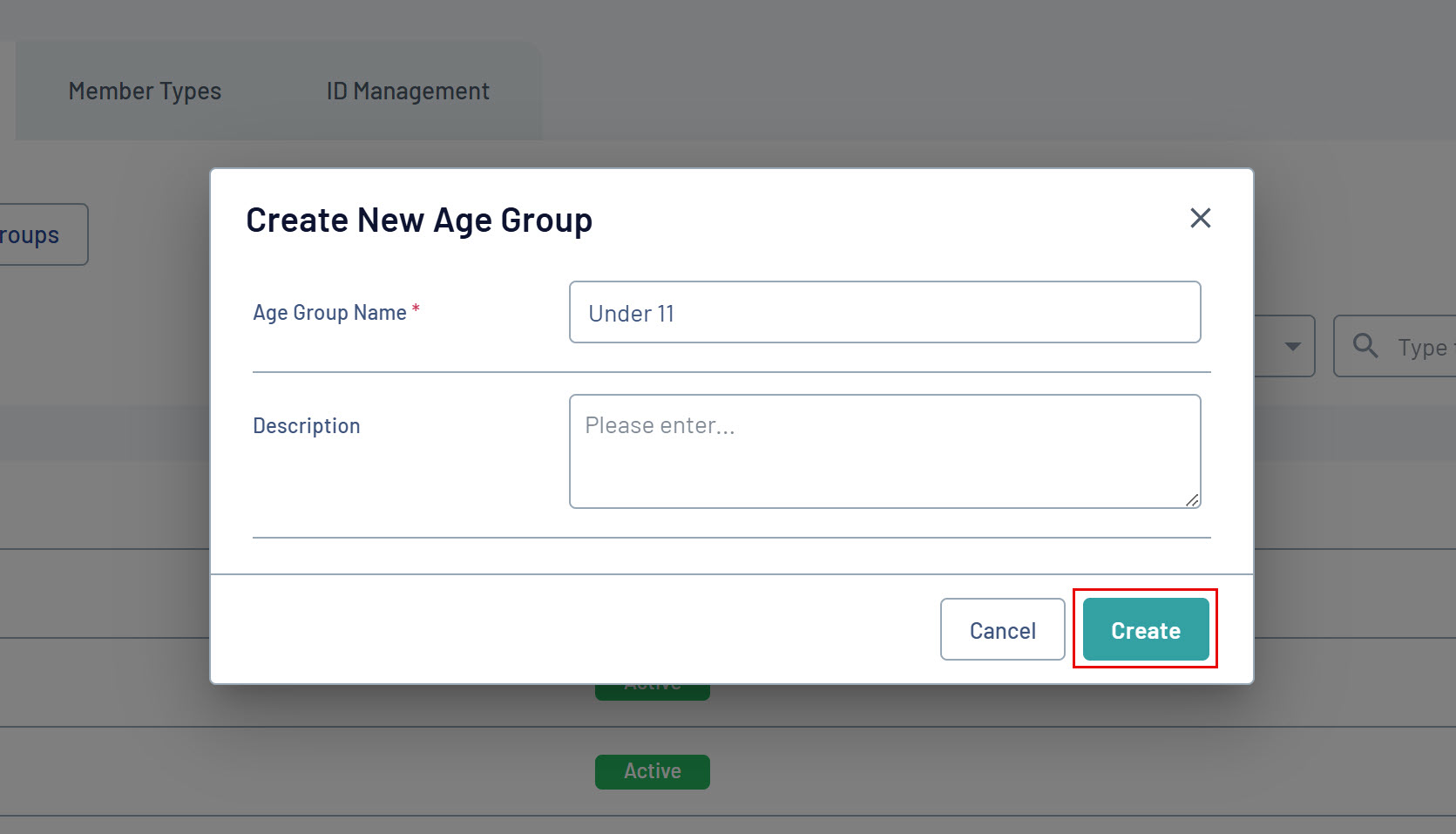This screenshot has height=834, width=1456.
Task: Click the search magnifier icon
Action: (x=1365, y=346)
